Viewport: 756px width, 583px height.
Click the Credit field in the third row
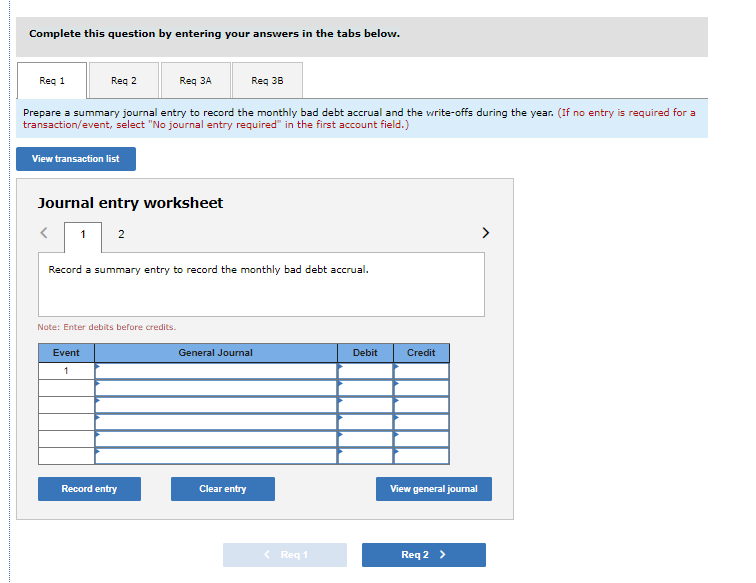pyautogui.click(x=421, y=405)
